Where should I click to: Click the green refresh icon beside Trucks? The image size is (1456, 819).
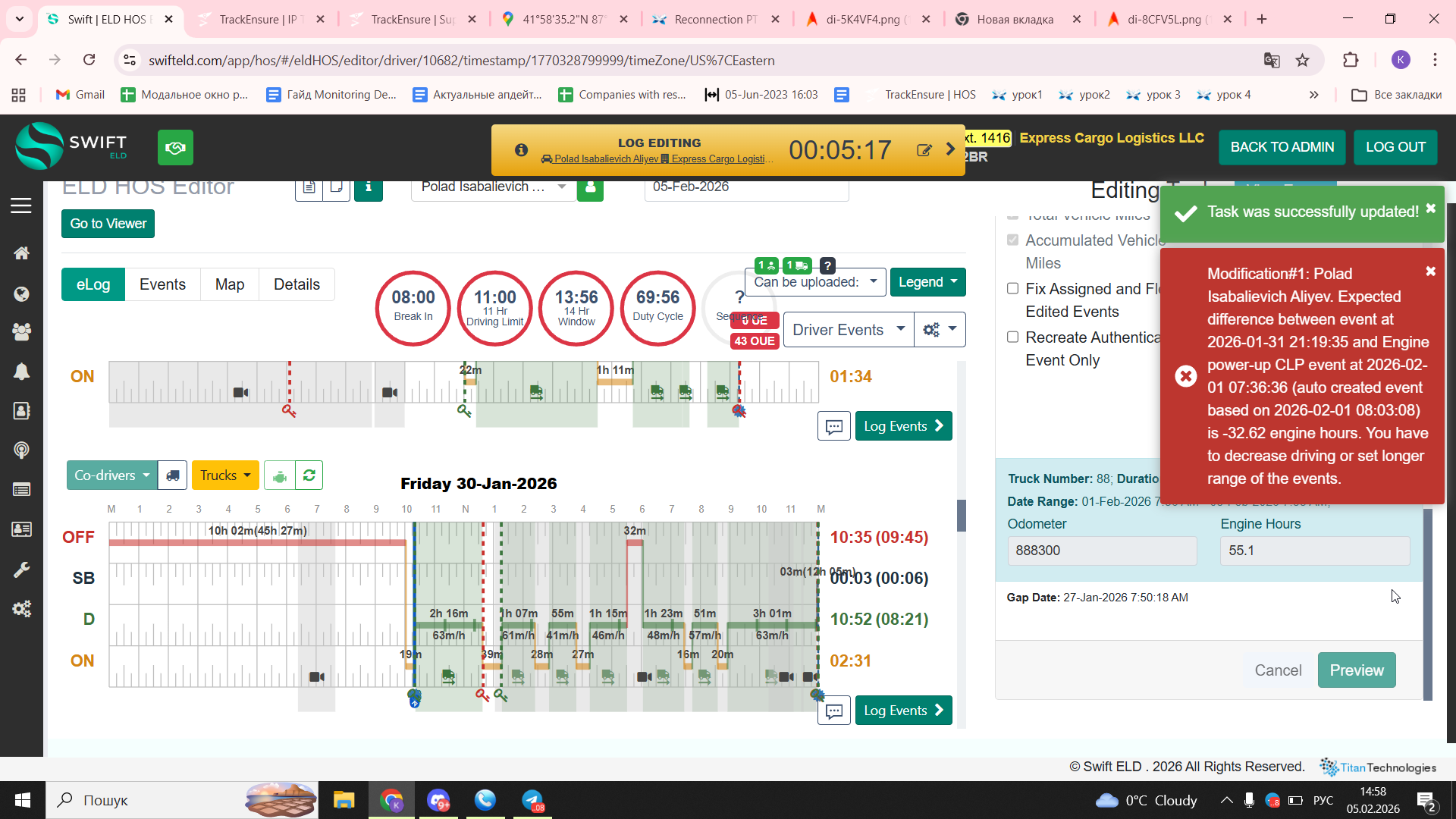tap(309, 475)
